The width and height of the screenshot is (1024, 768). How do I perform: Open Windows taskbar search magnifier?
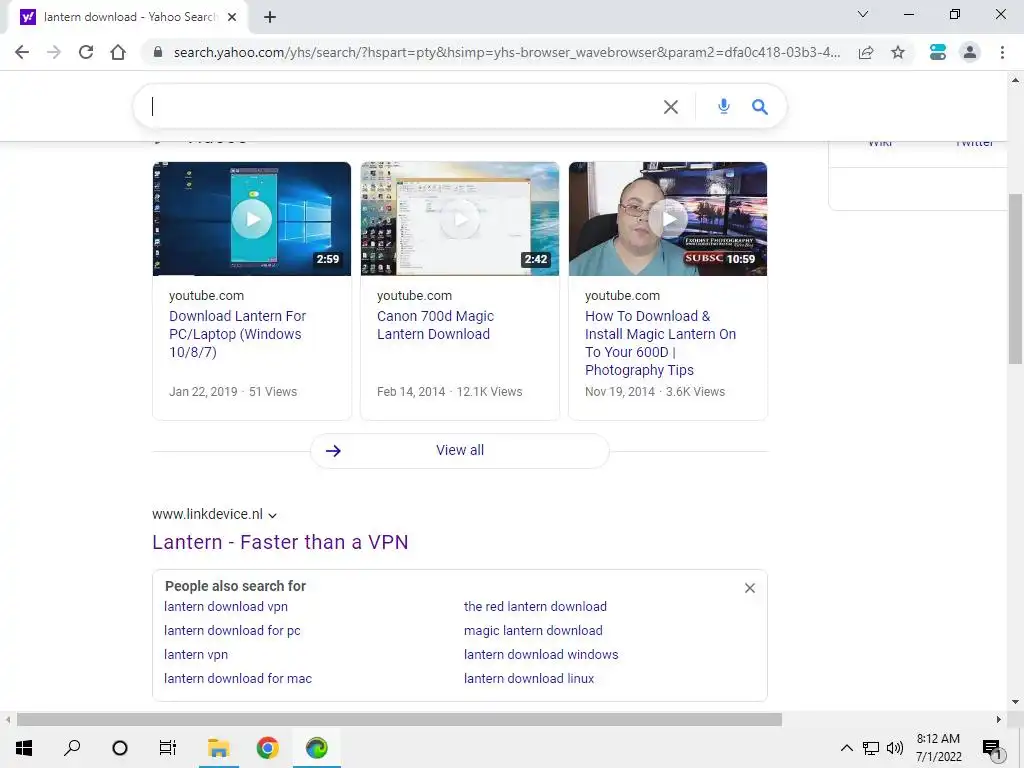(72, 748)
